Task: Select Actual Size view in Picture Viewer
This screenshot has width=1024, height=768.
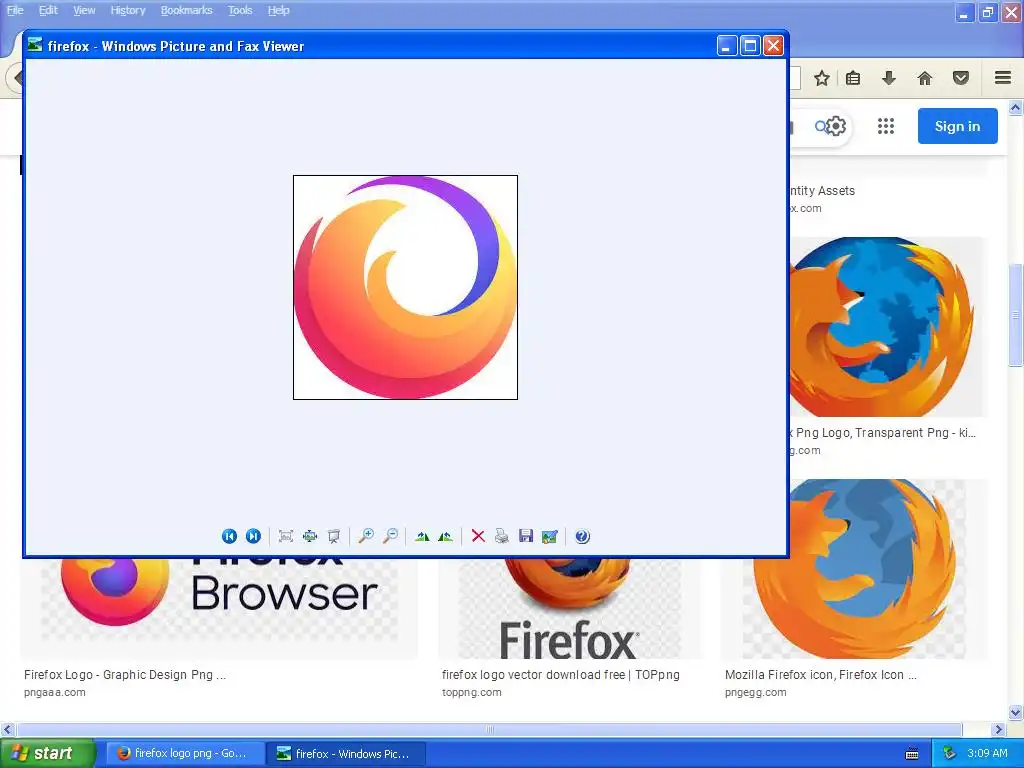Action: point(310,536)
